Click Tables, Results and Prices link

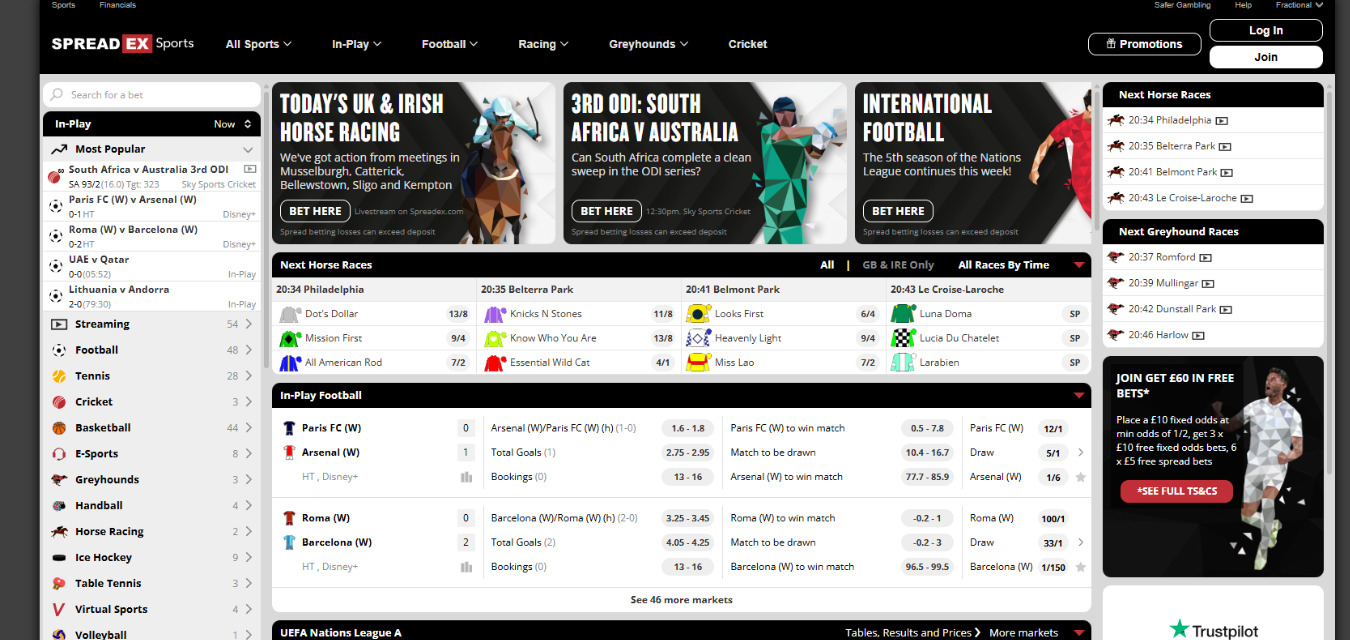[913, 633]
